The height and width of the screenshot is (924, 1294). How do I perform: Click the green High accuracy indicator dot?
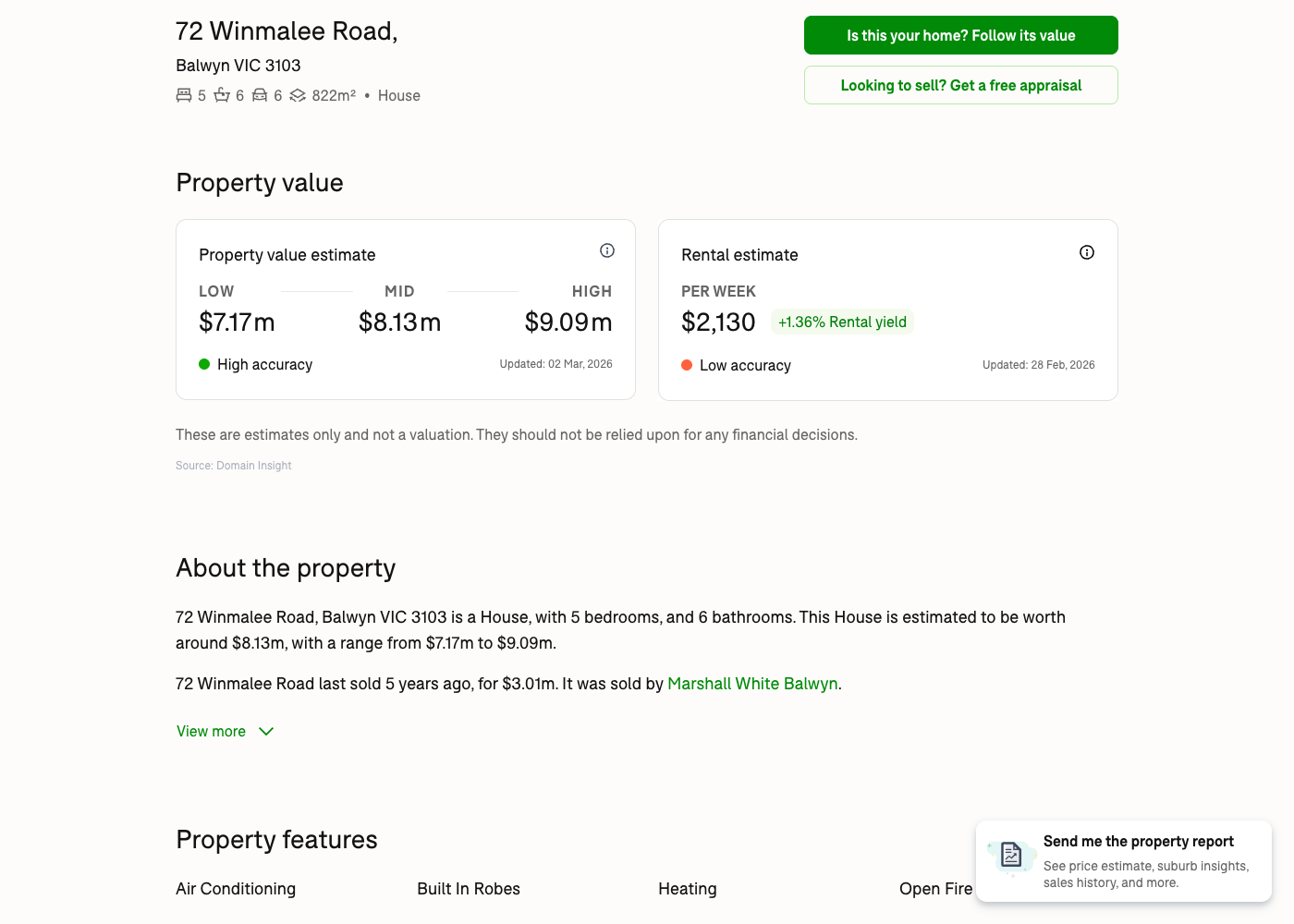pos(204,364)
